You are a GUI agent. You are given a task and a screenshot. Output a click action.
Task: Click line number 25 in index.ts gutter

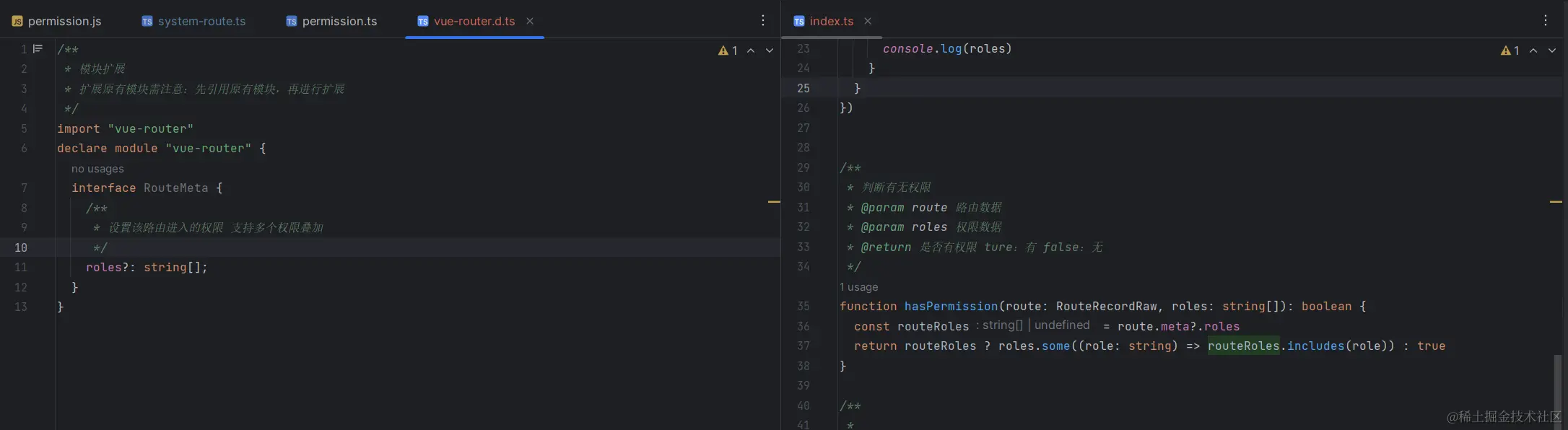803,88
